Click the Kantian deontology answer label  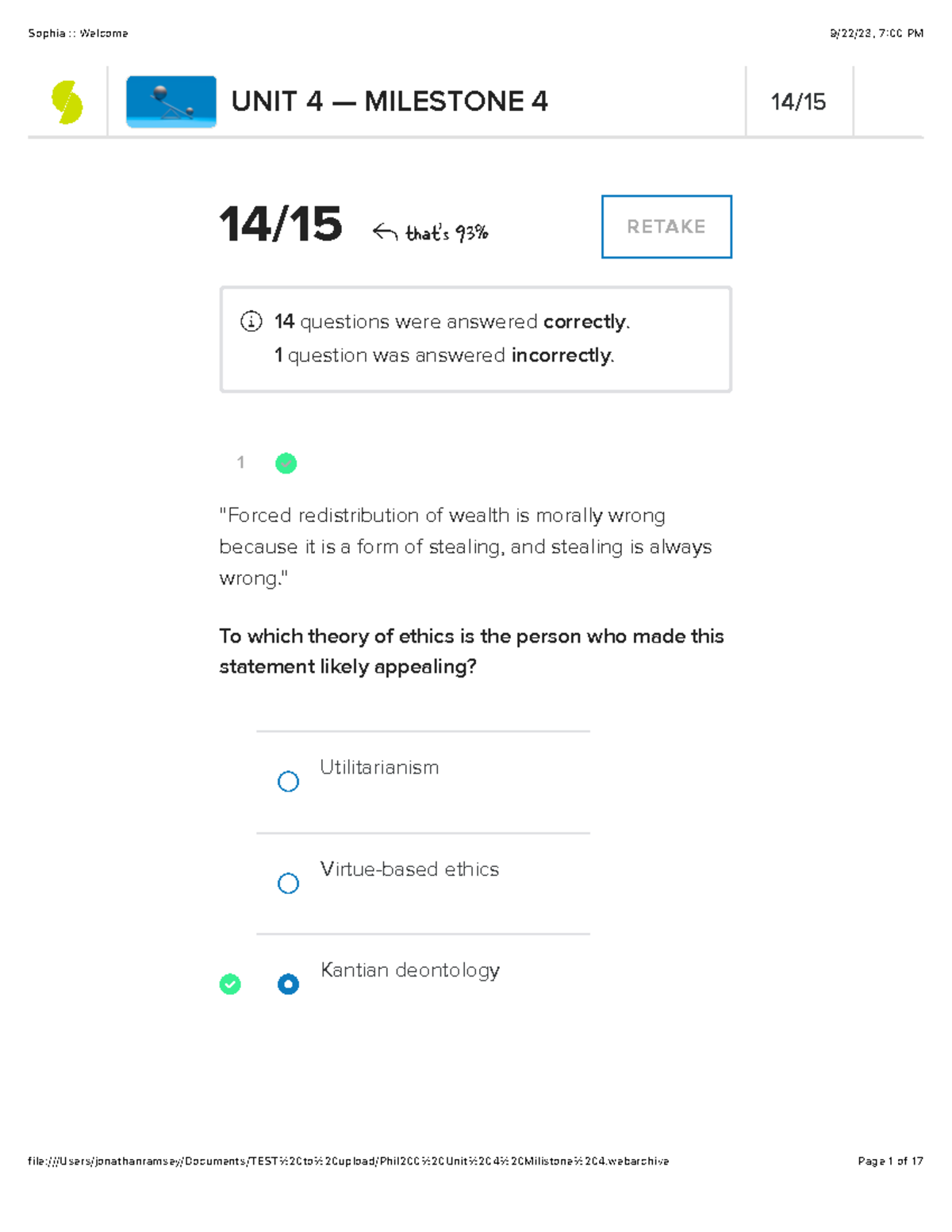point(410,970)
